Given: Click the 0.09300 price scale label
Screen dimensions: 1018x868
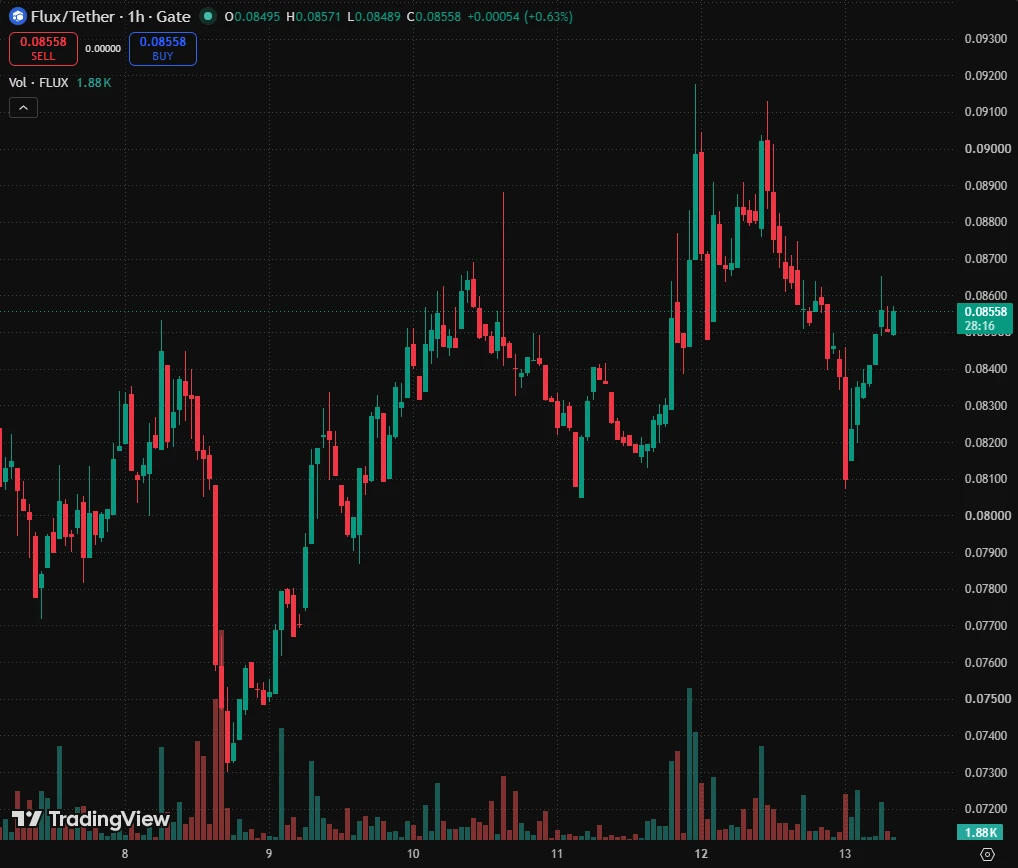Looking at the screenshot, I should (986, 39).
